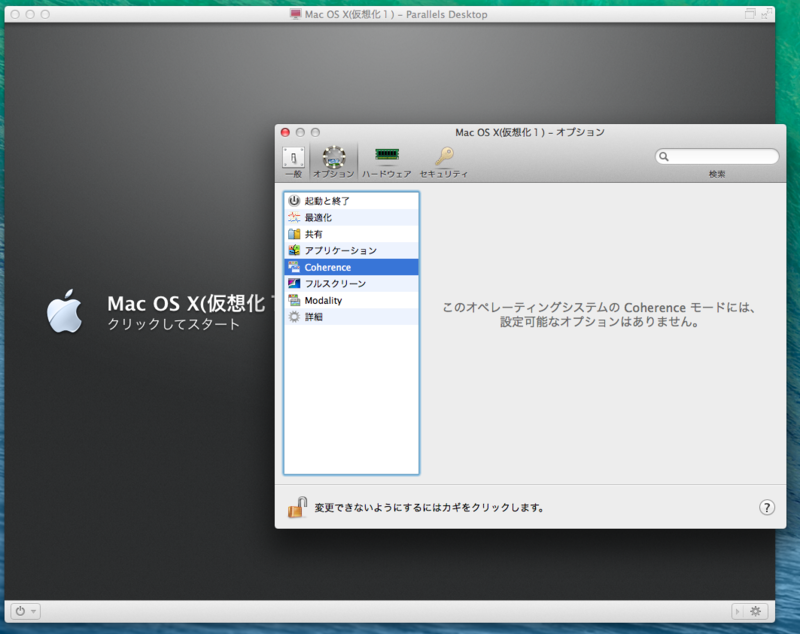
Task: Switch to the ハードウェア tab
Action: (387, 162)
